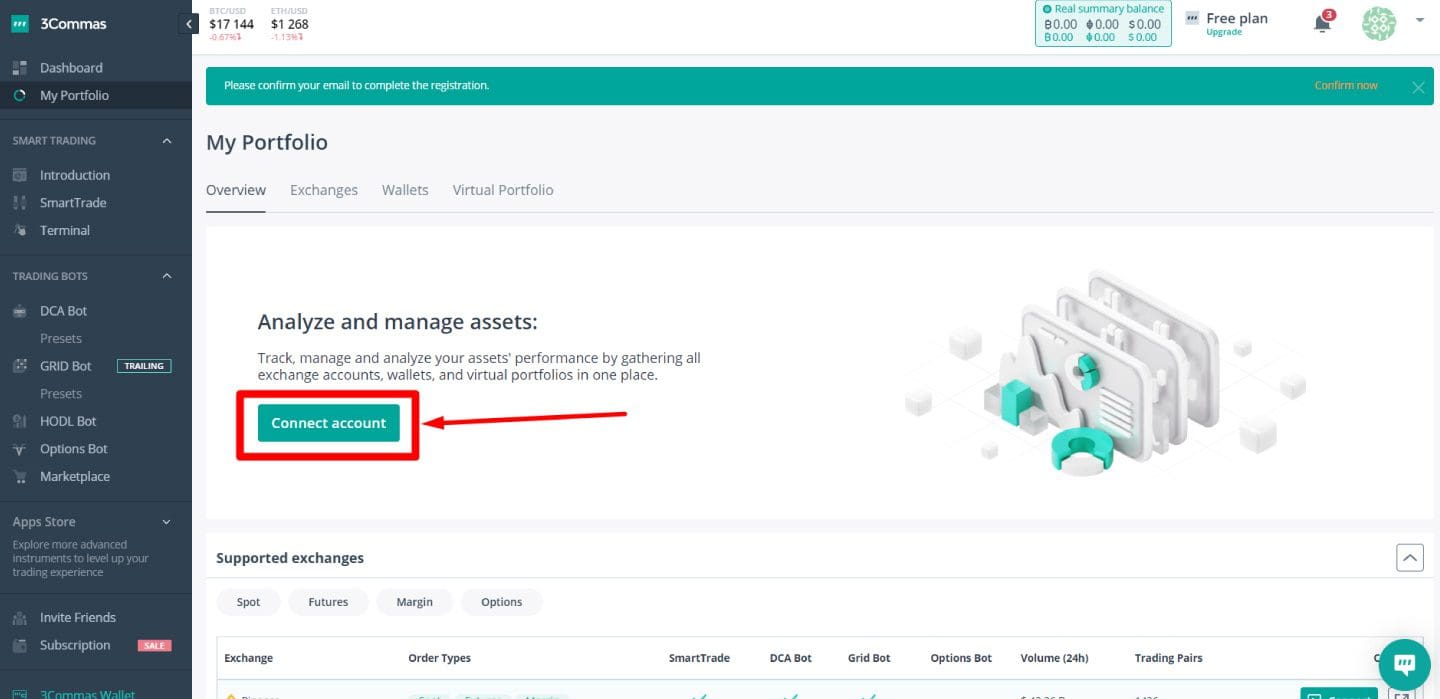
Task: Click the SmartTrade column header
Action: tap(699, 658)
